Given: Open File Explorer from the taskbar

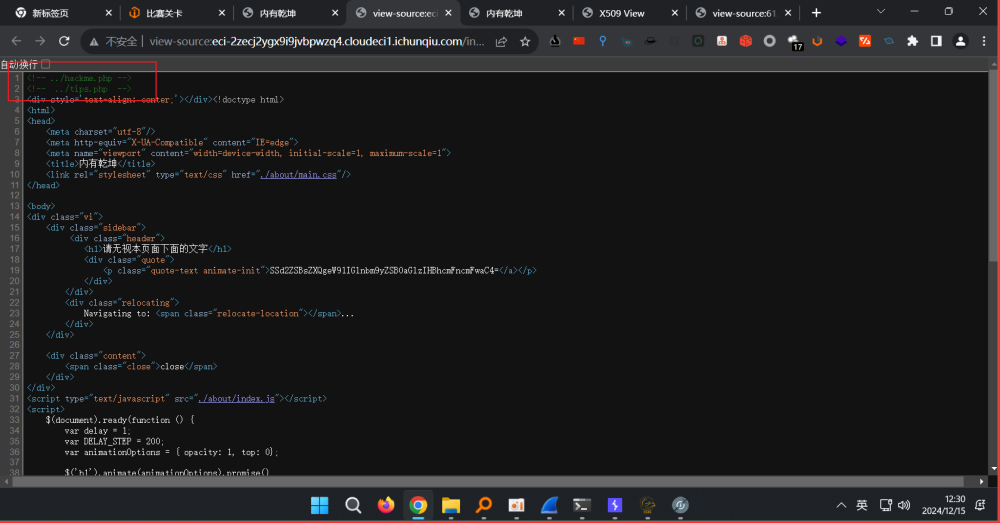Looking at the screenshot, I should coord(451,505).
